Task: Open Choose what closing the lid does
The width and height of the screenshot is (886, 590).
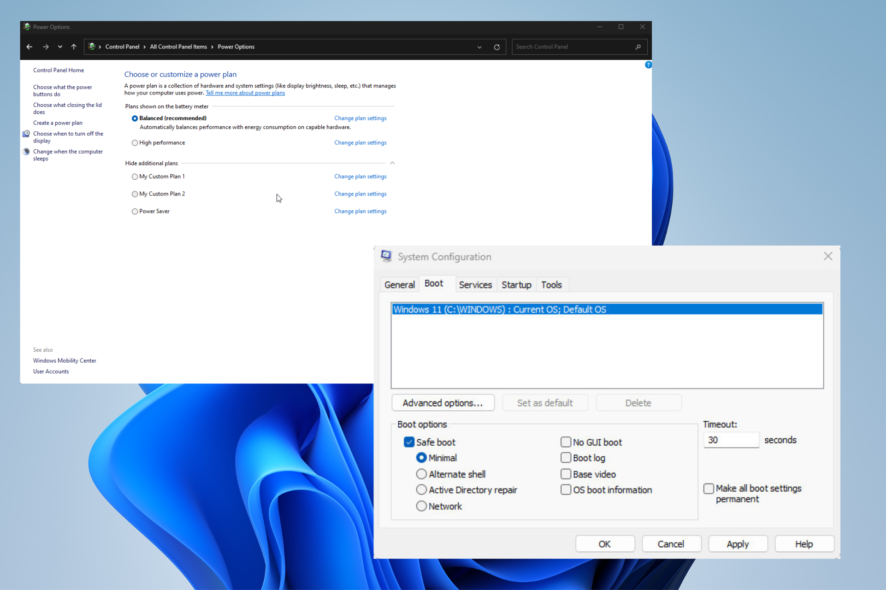Action: (67, 109)
